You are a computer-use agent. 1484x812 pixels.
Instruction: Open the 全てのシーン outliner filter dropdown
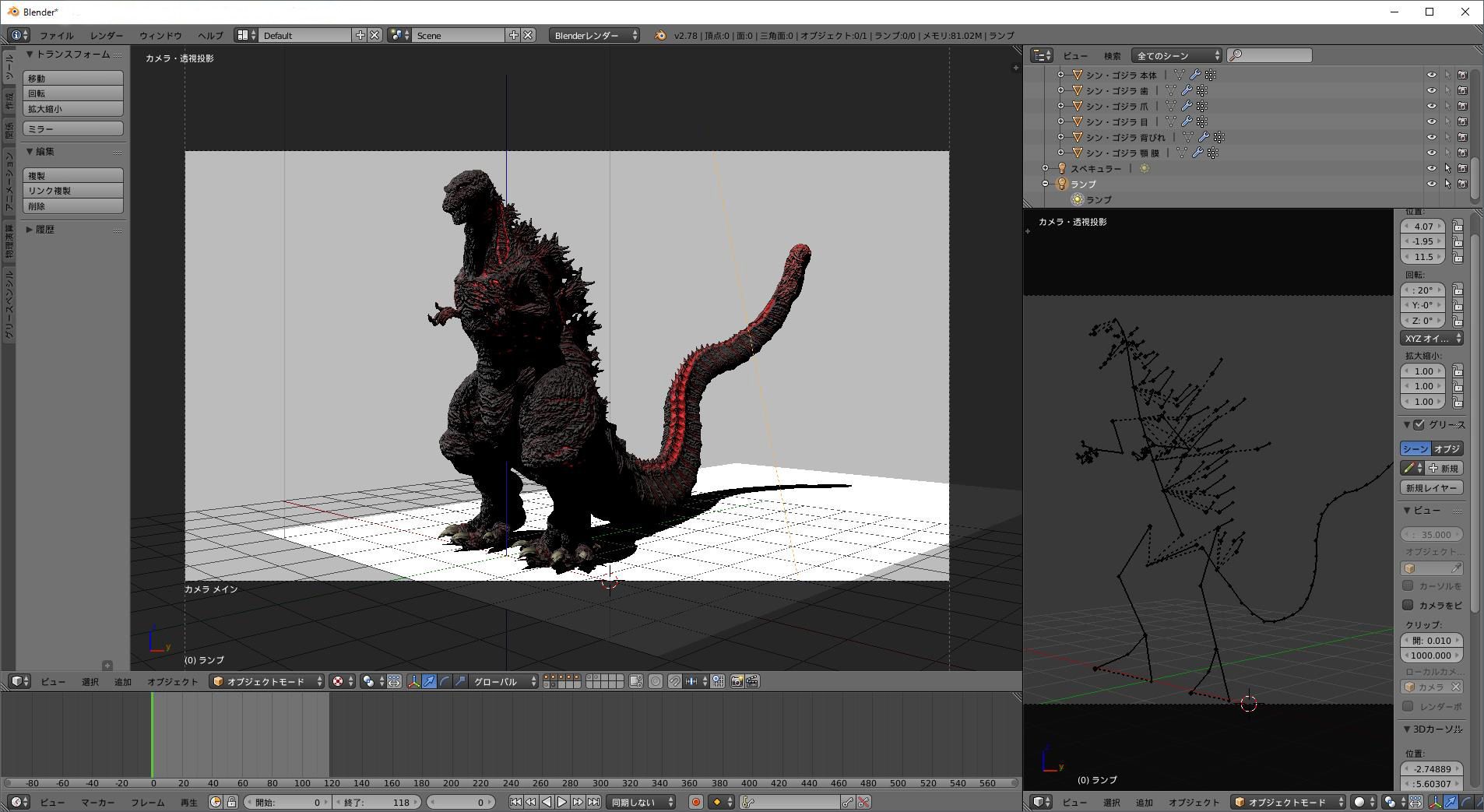pyautogui.click(x=1176, y=56)
